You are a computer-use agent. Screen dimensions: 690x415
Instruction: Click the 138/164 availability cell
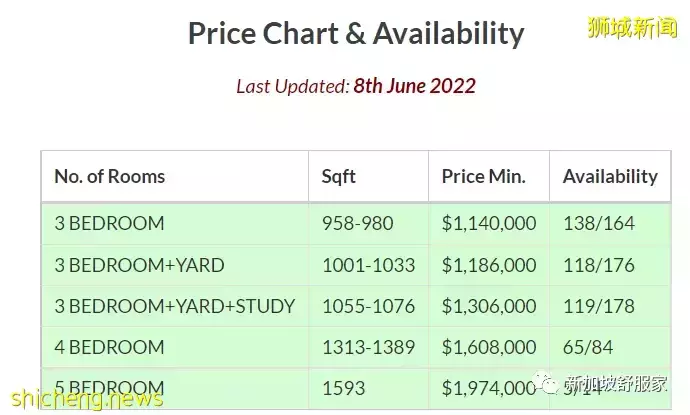[x=599, y=223]
